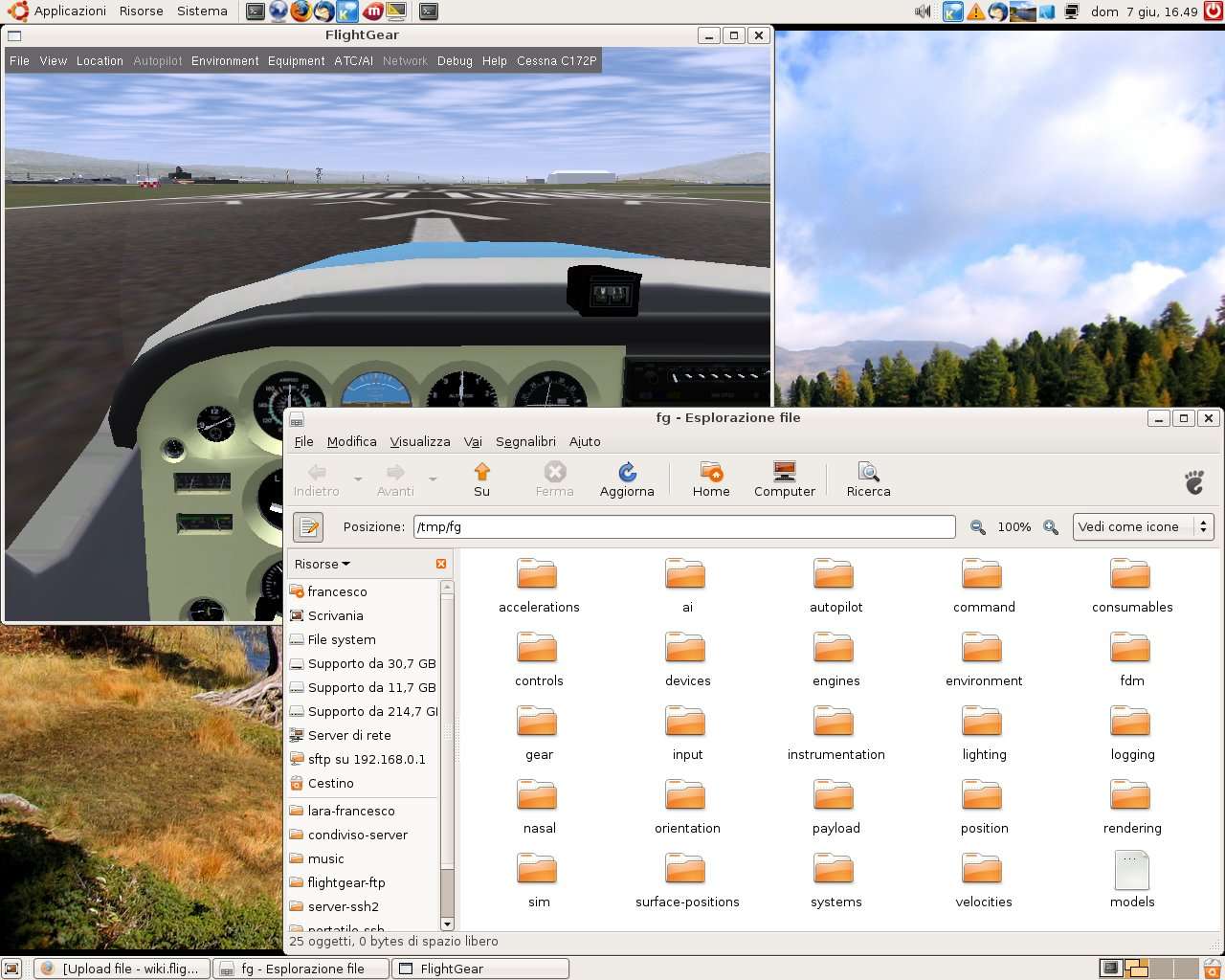
Task: Open the Vedi come icone view dropdown
Action: click(x=1143, y=526)
